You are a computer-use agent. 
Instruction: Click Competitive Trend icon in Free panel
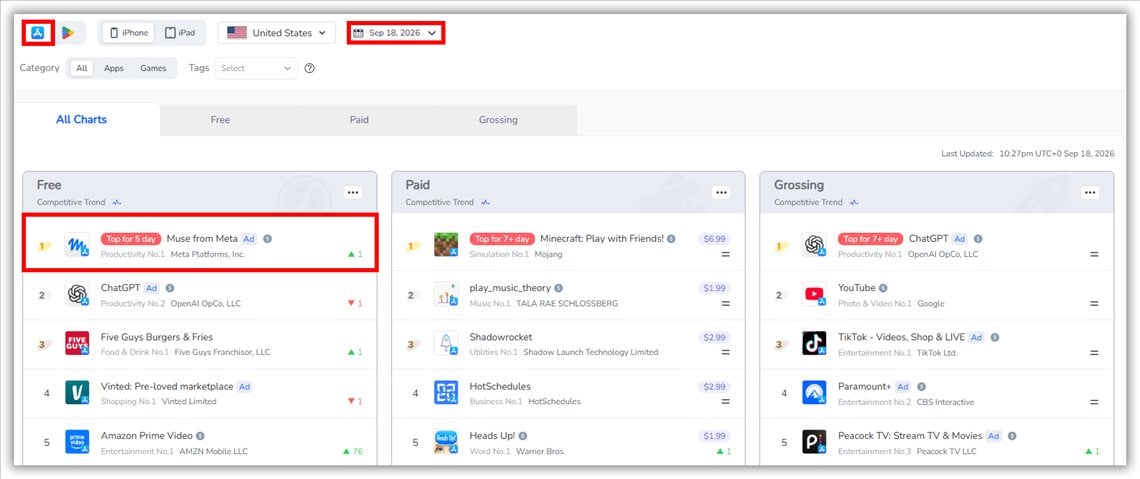pos(116,203)
